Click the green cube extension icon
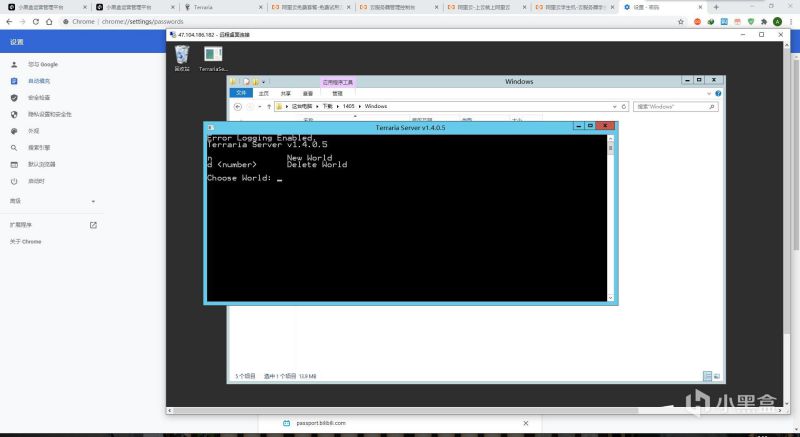The image size is (800, 437). pyautogui.click(x=711, y=21)
